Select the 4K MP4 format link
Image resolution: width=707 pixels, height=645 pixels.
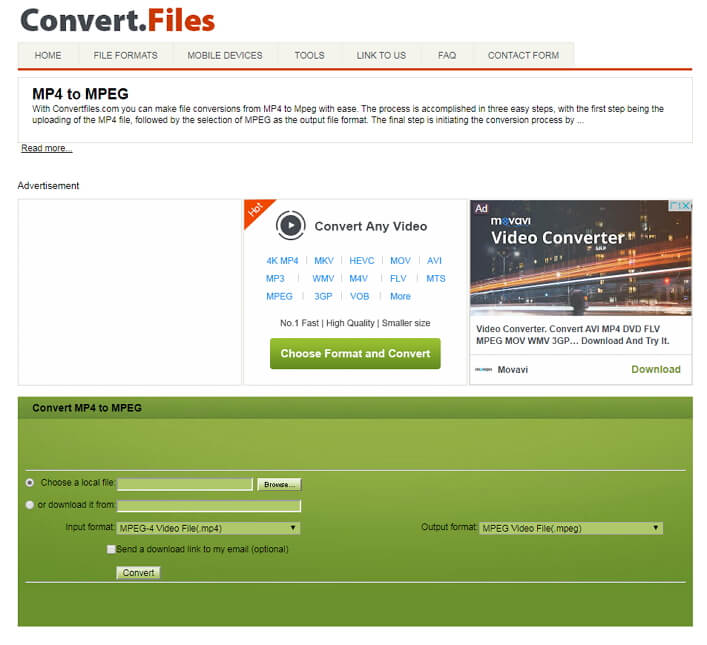(282, 261)
